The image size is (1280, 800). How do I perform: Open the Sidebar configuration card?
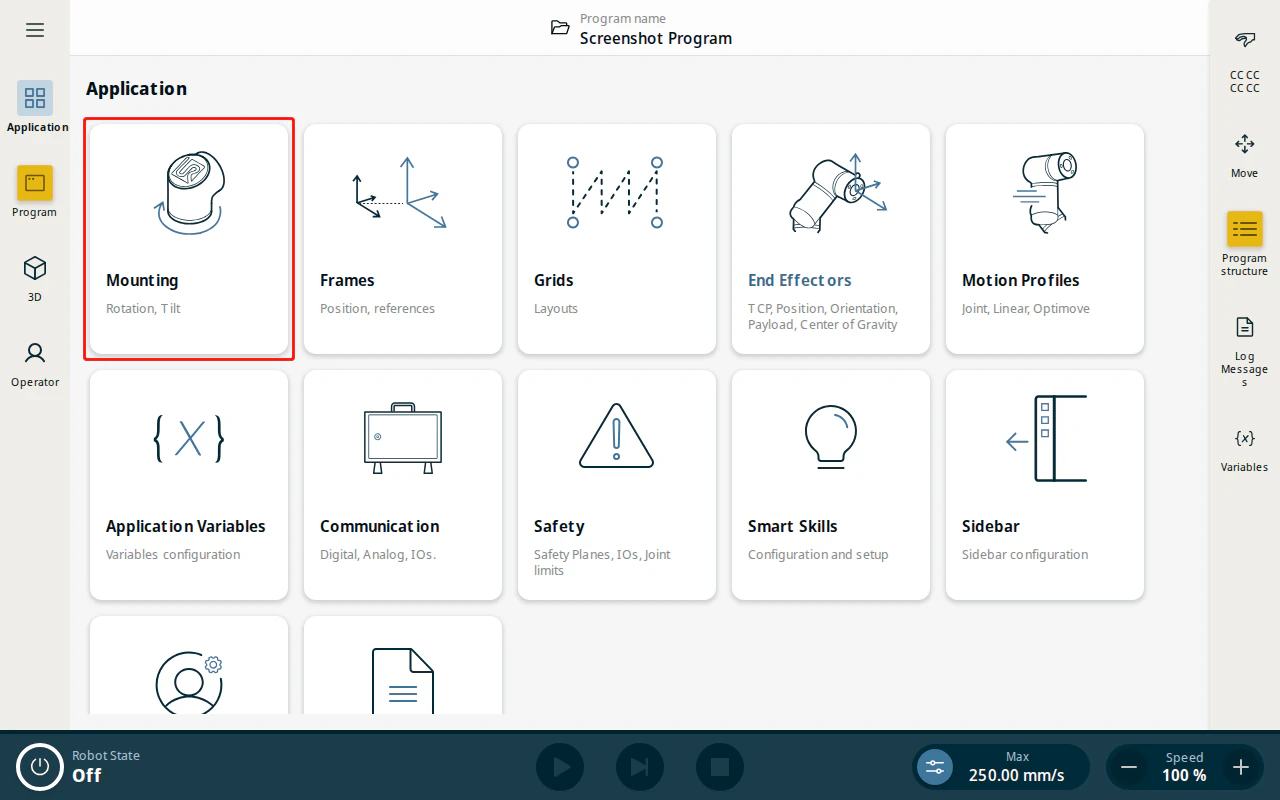(1045, 485)
